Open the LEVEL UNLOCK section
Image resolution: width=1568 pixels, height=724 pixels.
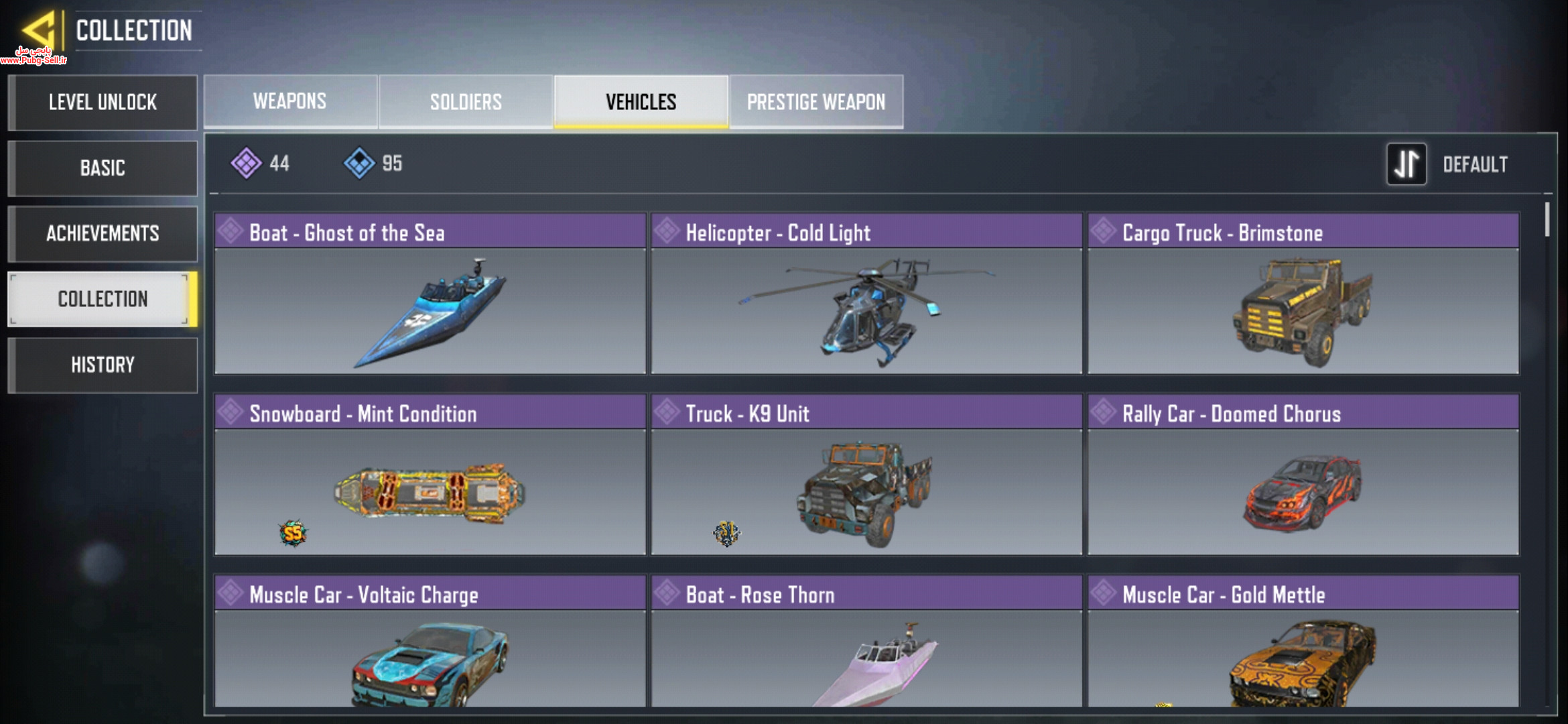[103, 102]
